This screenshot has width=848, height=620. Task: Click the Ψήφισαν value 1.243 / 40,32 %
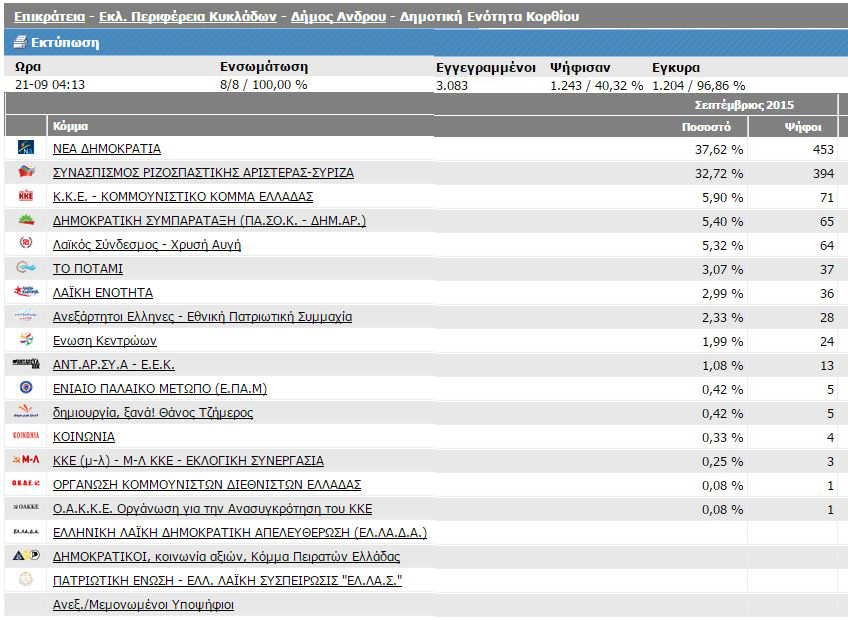click(x=597, y=85)
